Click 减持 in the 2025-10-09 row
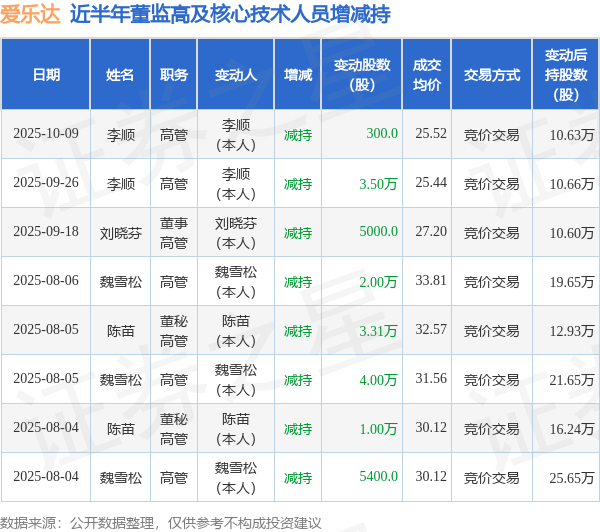 (x=298, y=135)
